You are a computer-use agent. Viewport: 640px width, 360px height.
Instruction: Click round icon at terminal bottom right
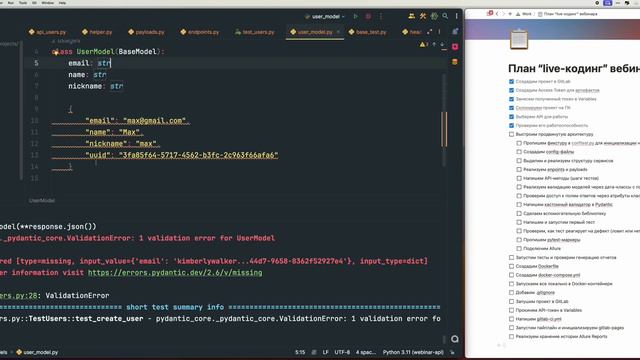(x=455, y=339)
